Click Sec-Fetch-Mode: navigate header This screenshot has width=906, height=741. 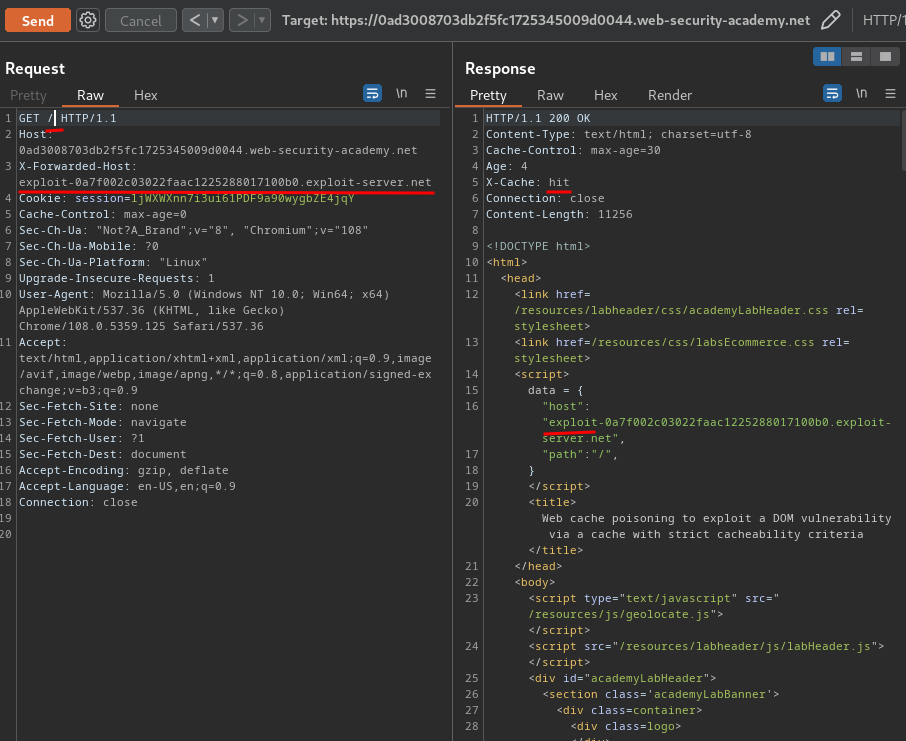[103, 422]
